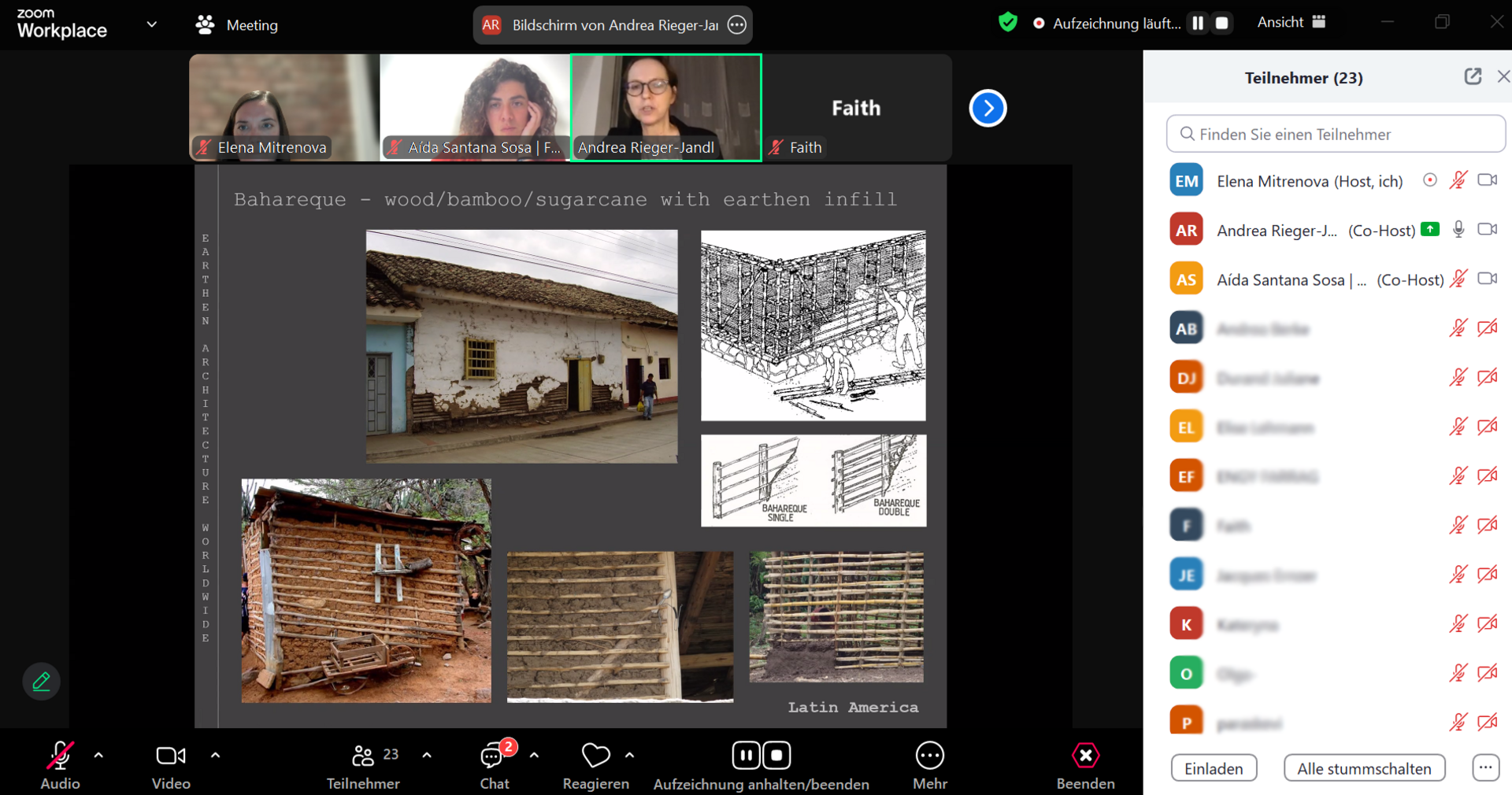Open Zoom Workplace dropdown chevron

[152, 24]
